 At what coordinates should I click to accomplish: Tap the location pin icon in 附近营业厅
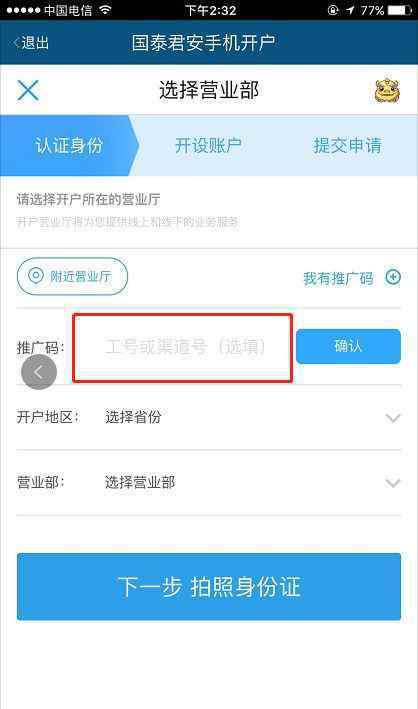click(x=36, y=275)
